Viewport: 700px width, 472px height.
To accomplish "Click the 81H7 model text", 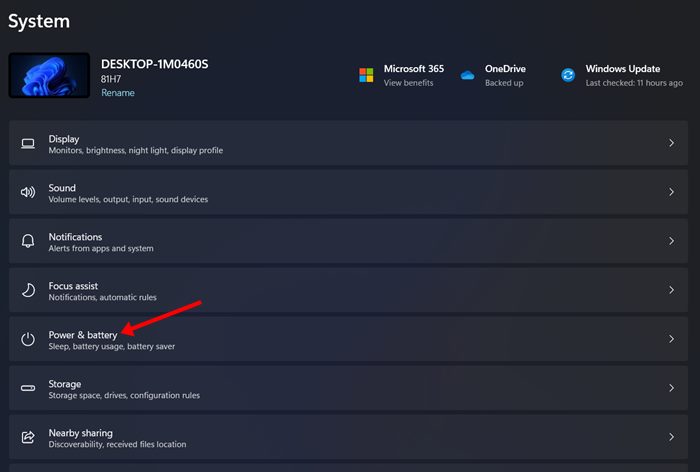I will (x=111, y=79).
